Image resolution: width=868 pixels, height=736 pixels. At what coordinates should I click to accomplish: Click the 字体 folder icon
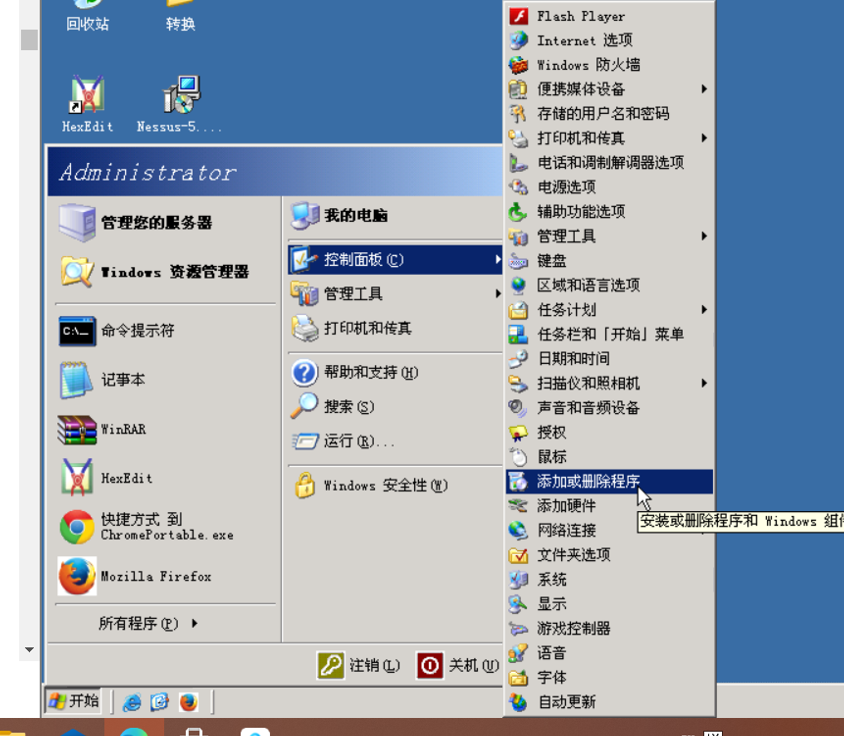pos(519,677)
